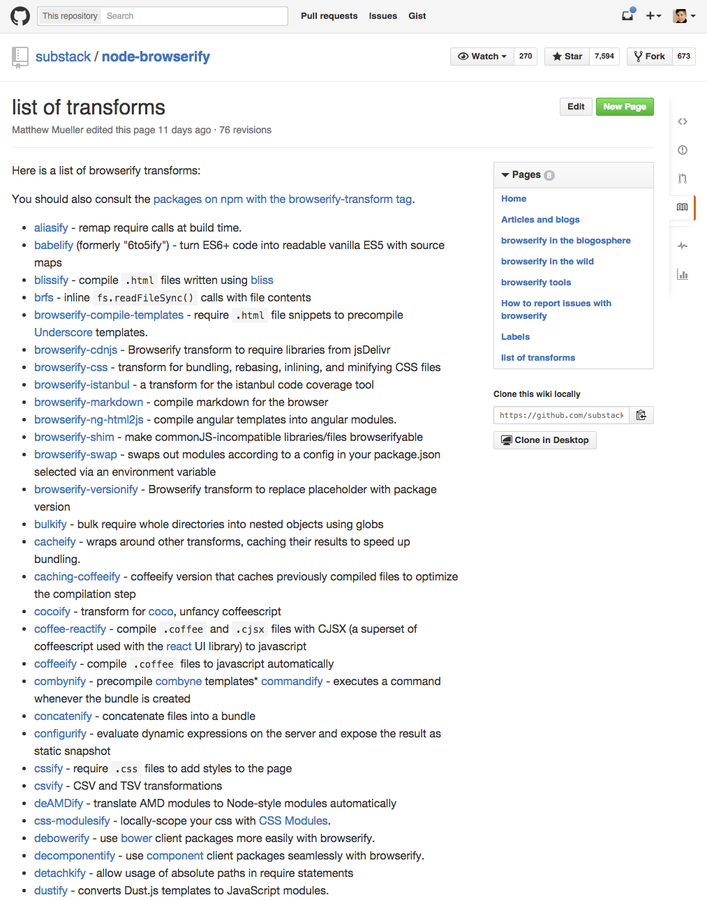Screen dimensions: 707x900
Task: View the 7,594 stargazers count
Action: pyautogui.click(x=604, y=56)
